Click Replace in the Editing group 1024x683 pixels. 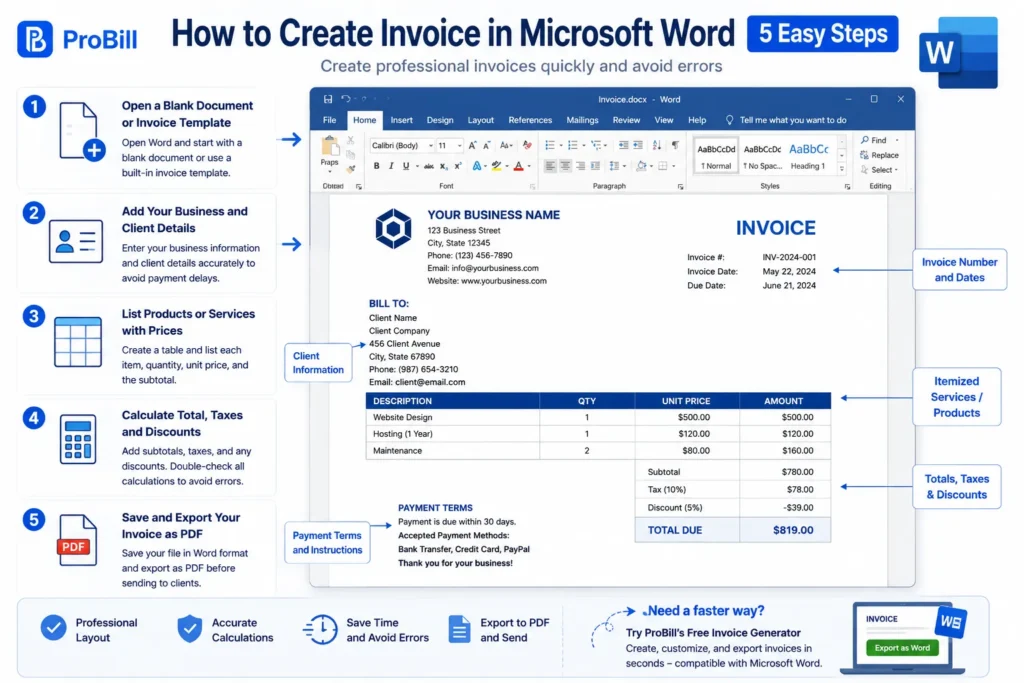[880, 155]
